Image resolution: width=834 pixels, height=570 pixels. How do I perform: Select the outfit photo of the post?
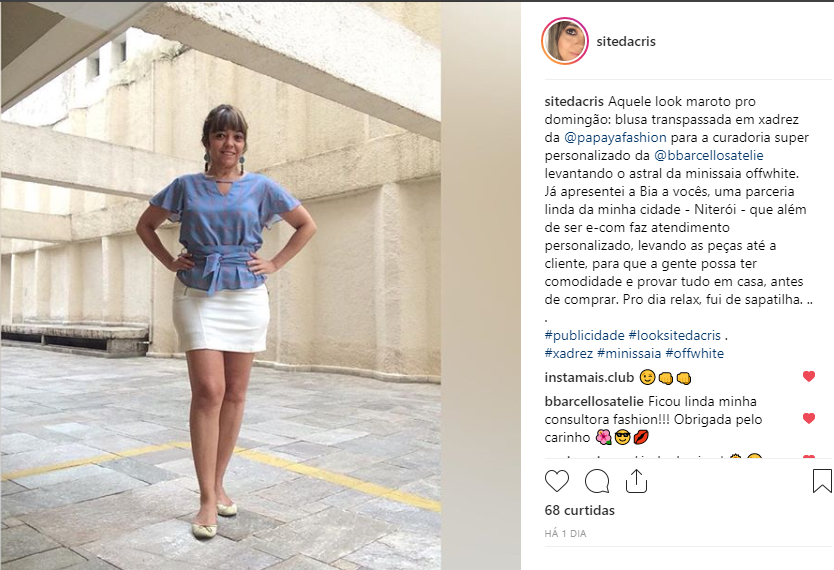click(221, 286)
